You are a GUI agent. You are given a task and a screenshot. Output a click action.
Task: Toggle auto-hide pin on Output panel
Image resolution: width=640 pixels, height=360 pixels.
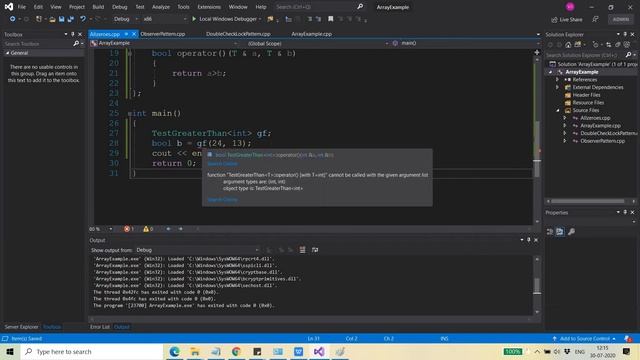529,240
